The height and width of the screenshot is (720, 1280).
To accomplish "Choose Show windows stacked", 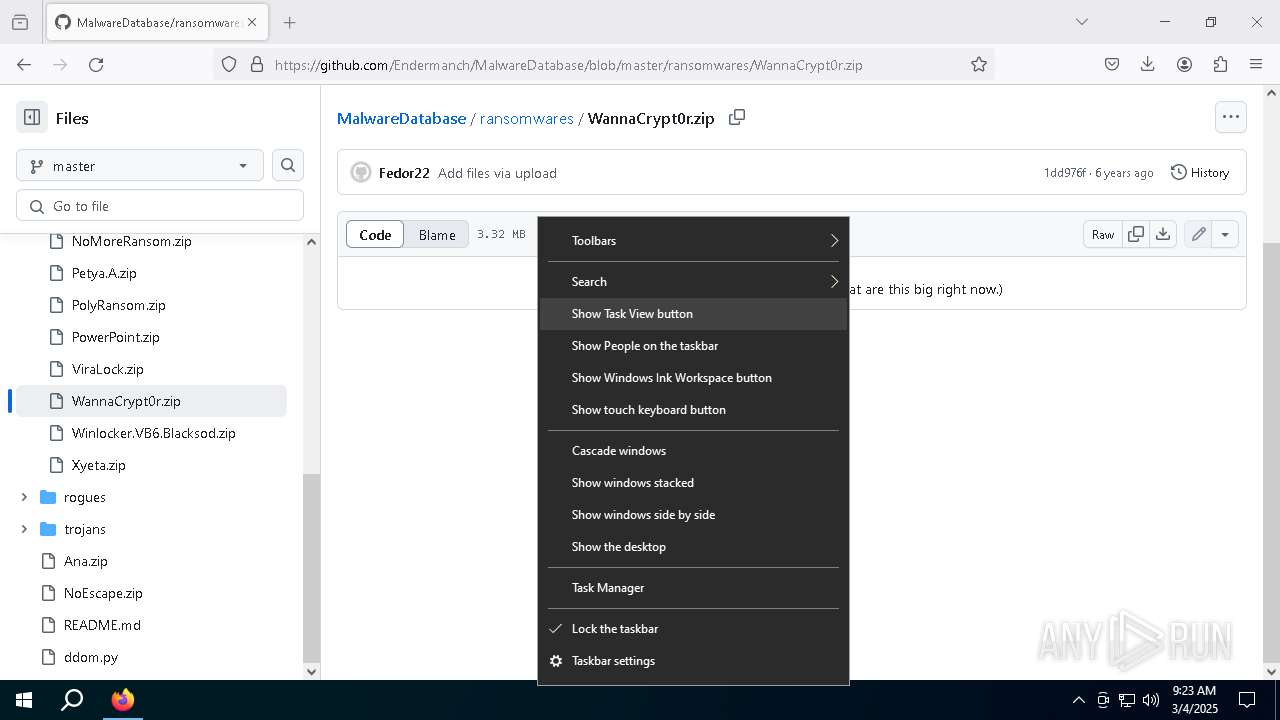I will pos(693,483).
